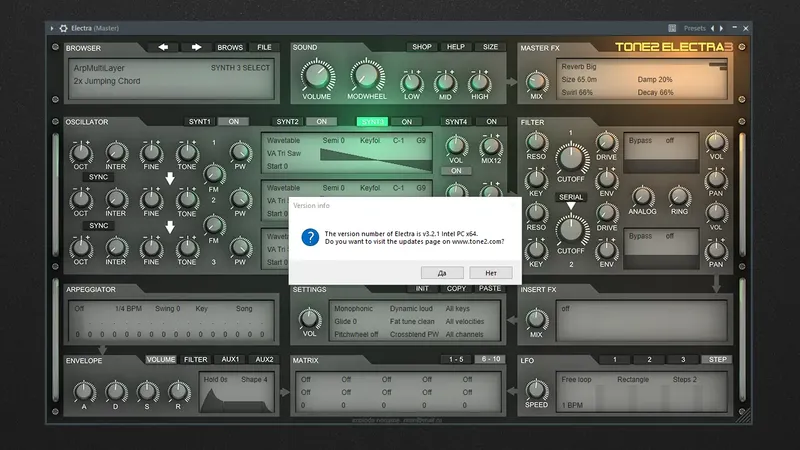Show matrix slots 1 - 5
Screen dimensions: 800x450
[456, 359]
